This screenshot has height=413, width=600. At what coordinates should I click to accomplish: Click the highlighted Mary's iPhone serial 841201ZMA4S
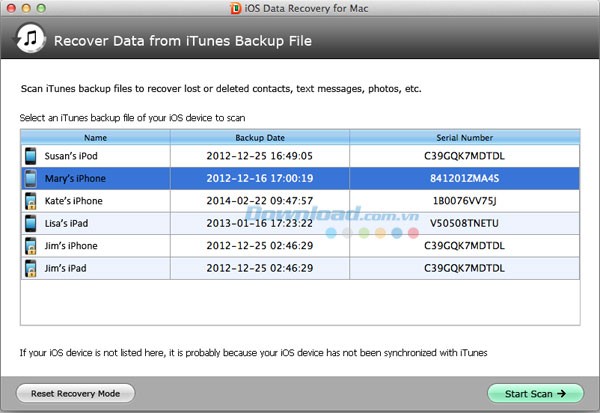[464, 179]
